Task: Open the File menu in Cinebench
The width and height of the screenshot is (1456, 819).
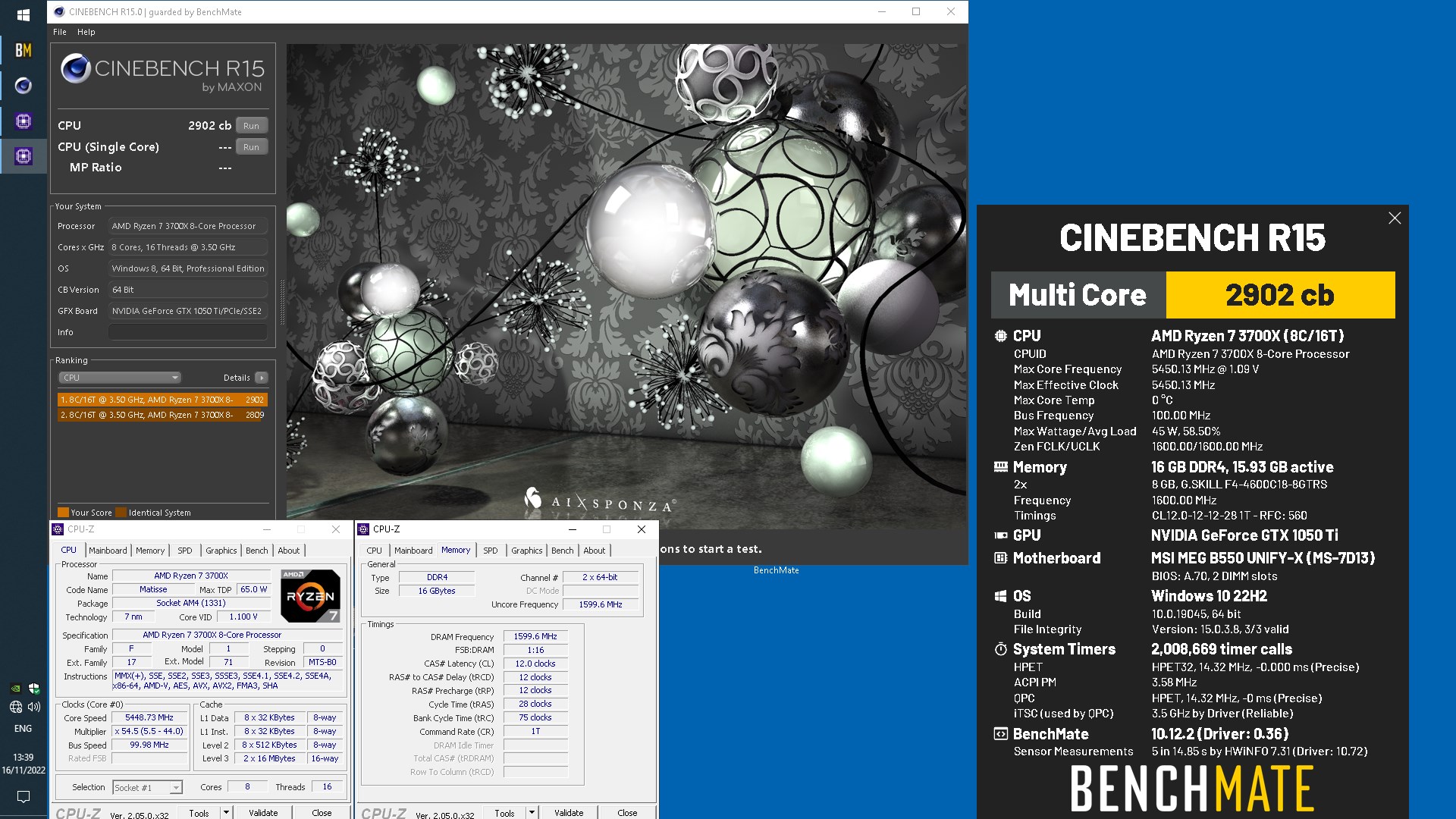Action: tap(60, 32)
